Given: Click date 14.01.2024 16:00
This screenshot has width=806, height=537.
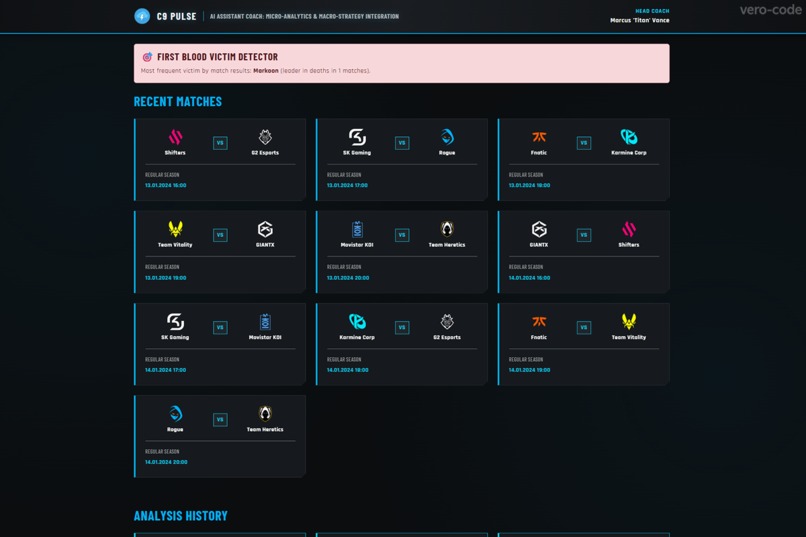Looking at the screenshot, I should point(529,278).
